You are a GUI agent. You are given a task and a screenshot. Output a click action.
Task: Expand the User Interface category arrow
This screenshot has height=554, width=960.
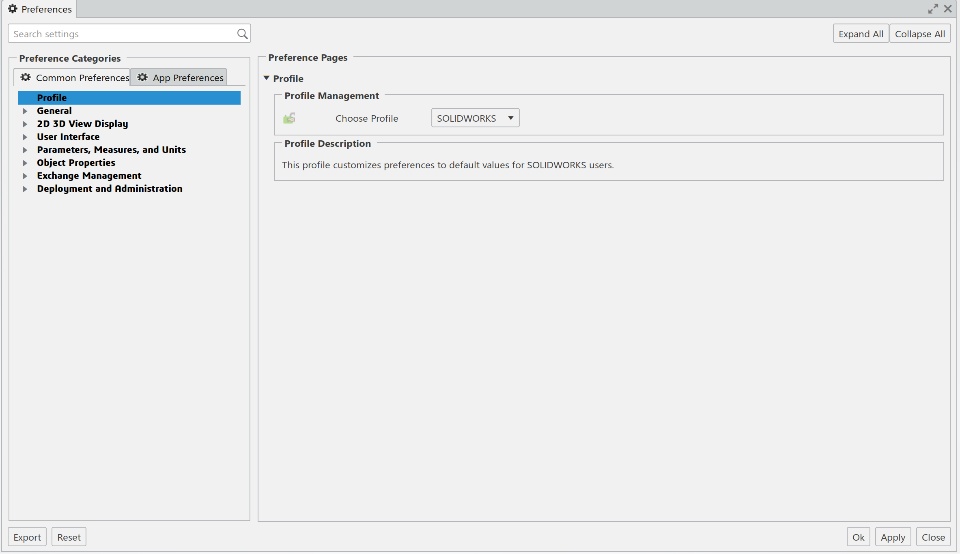point(25,137)
